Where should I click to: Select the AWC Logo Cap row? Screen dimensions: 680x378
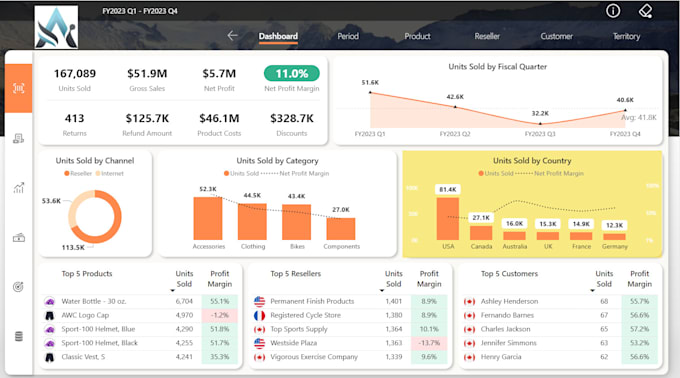click(x=140, y=315)
